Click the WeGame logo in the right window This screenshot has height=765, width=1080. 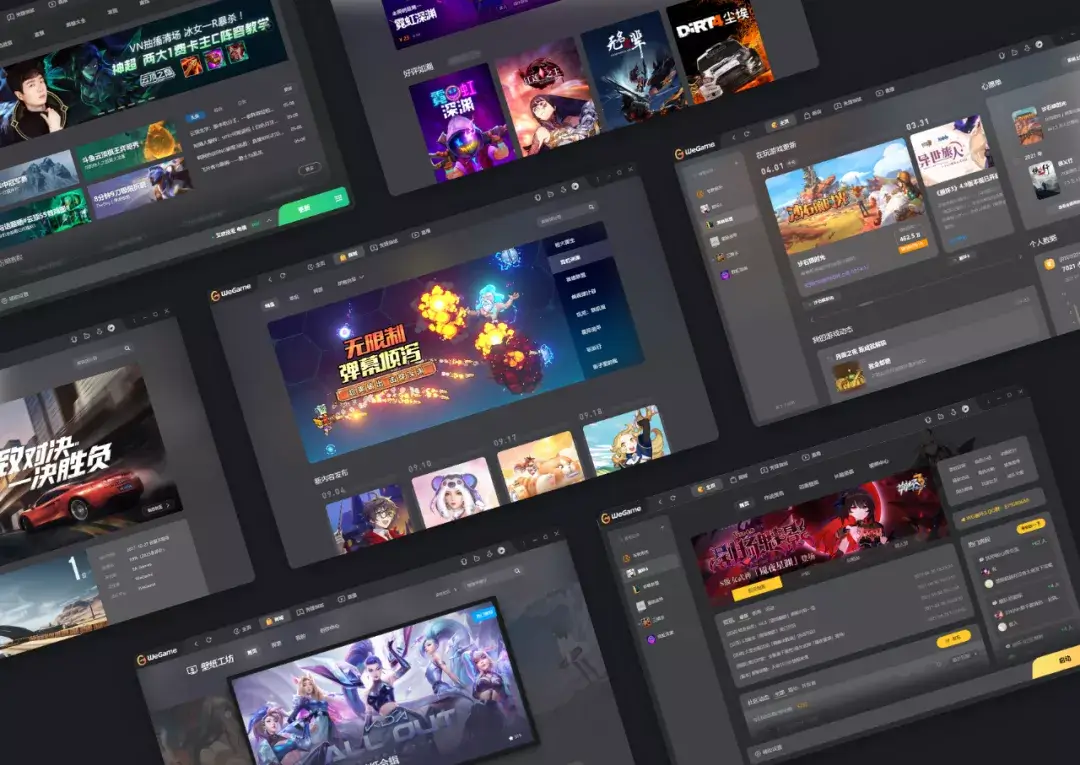pos(696,149)
